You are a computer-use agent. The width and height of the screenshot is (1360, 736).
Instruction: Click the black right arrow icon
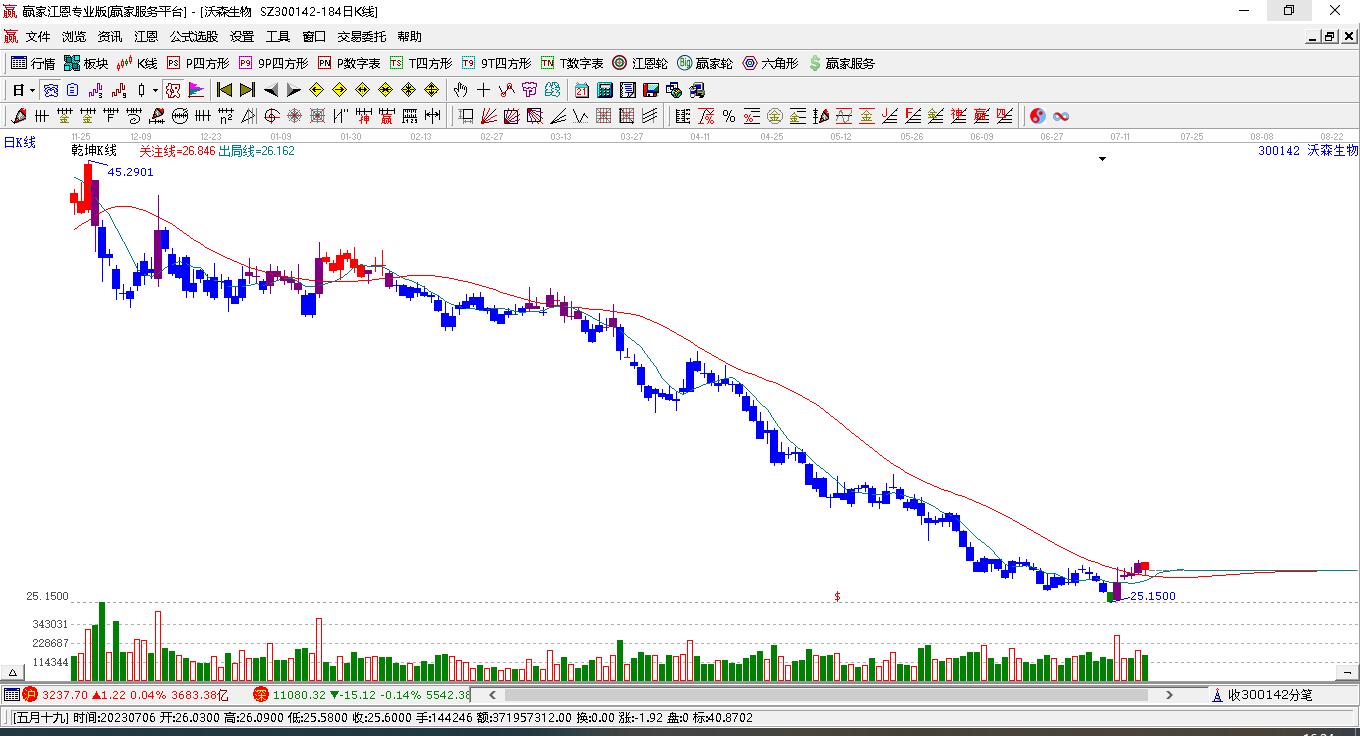(x=293, y=90)
